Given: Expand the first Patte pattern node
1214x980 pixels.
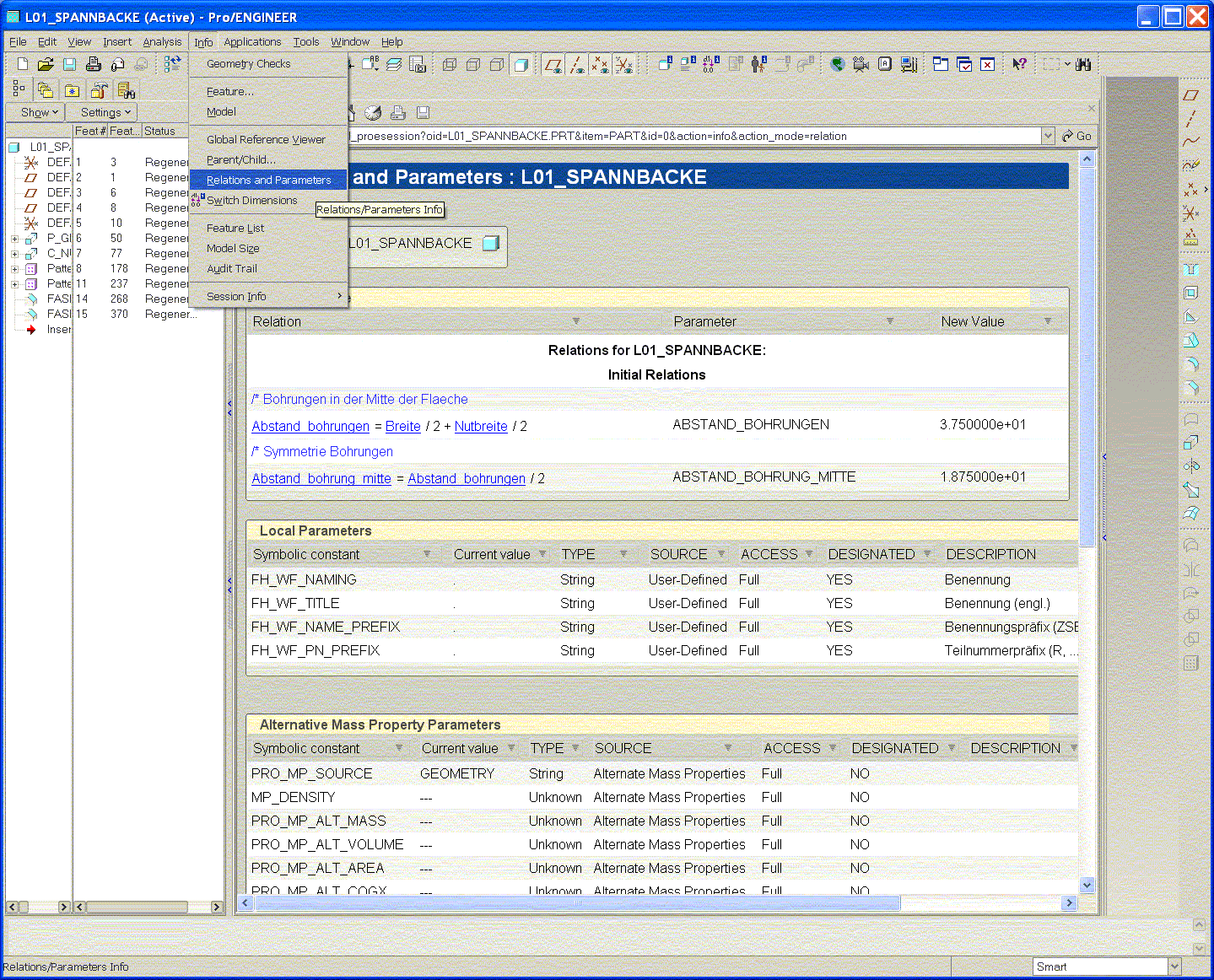Looking at the screenshot, I should (14, 269).
